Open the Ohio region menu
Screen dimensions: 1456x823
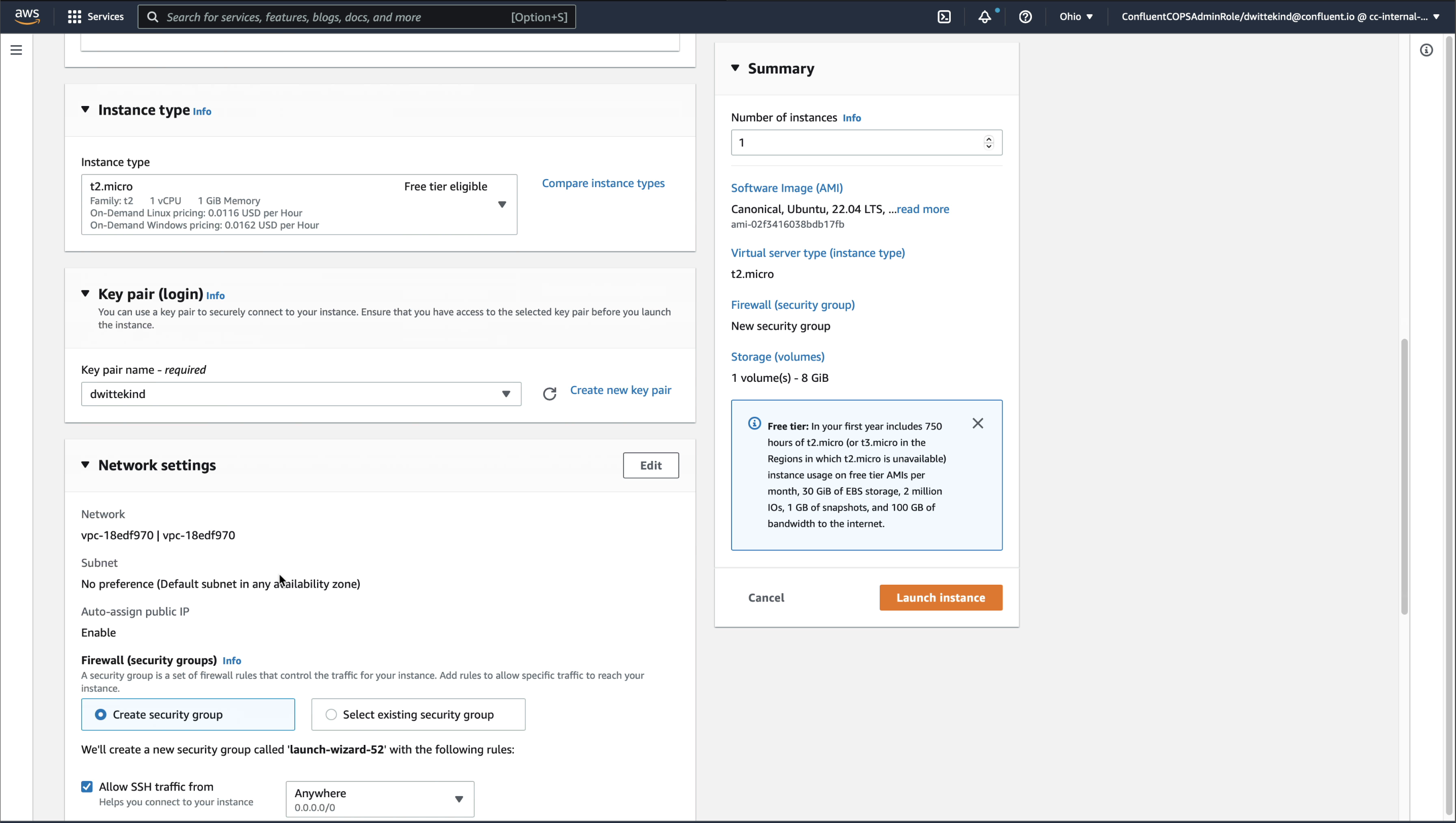[x=1076, y=17]
